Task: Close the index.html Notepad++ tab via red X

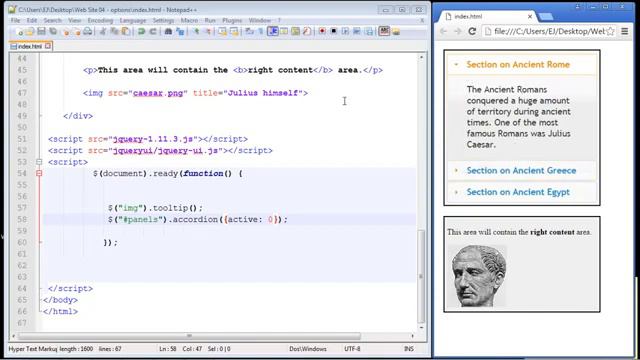Action: (x=48, y=46)
